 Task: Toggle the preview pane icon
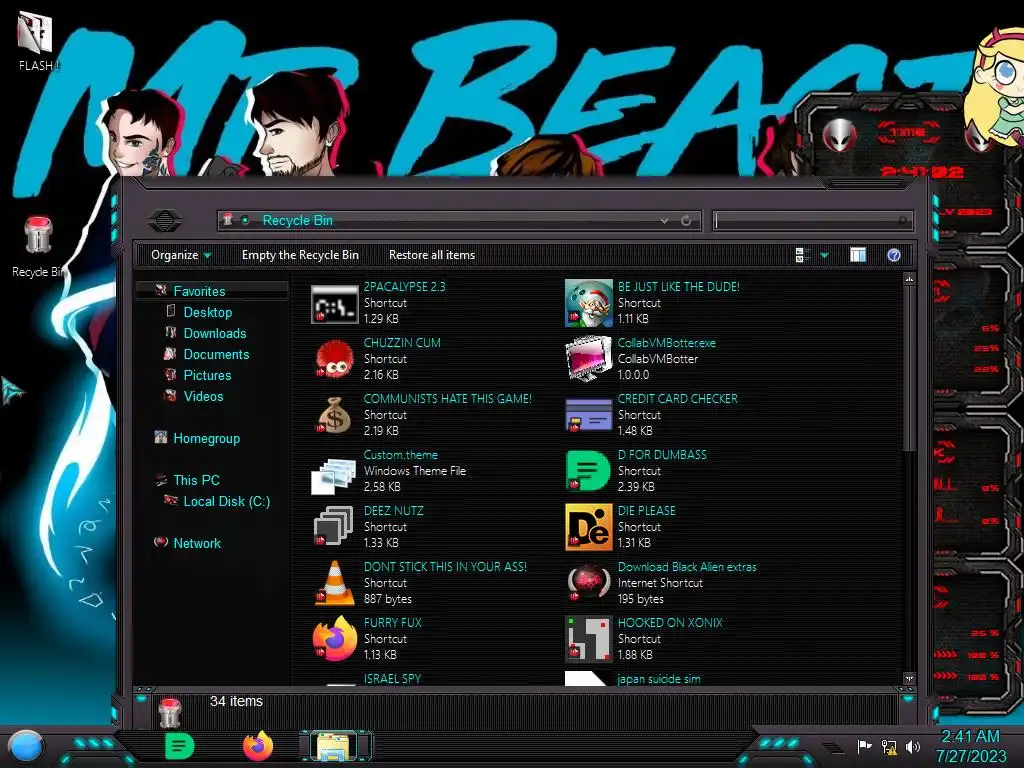point(857,255)
